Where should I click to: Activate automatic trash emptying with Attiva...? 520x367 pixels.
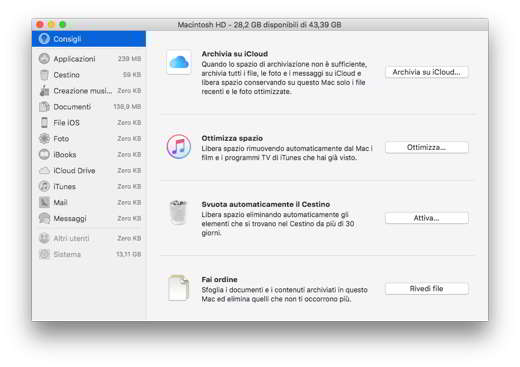point(427,218)
